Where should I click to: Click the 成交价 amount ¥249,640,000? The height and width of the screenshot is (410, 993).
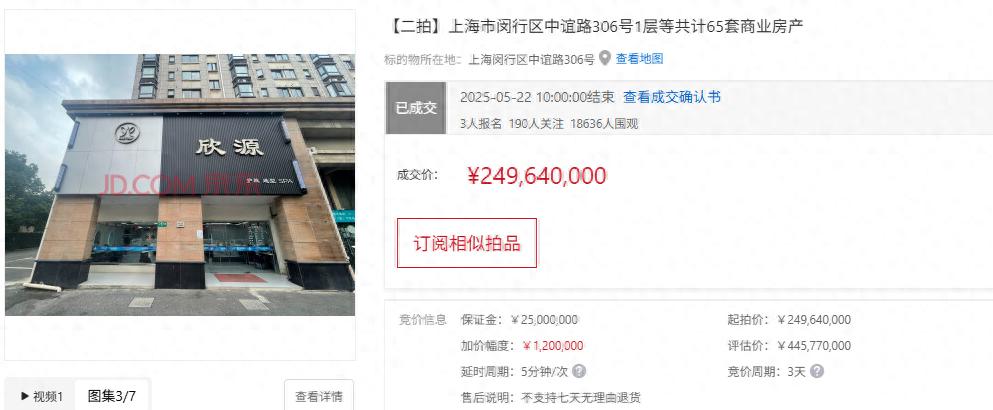pos(537,176)
